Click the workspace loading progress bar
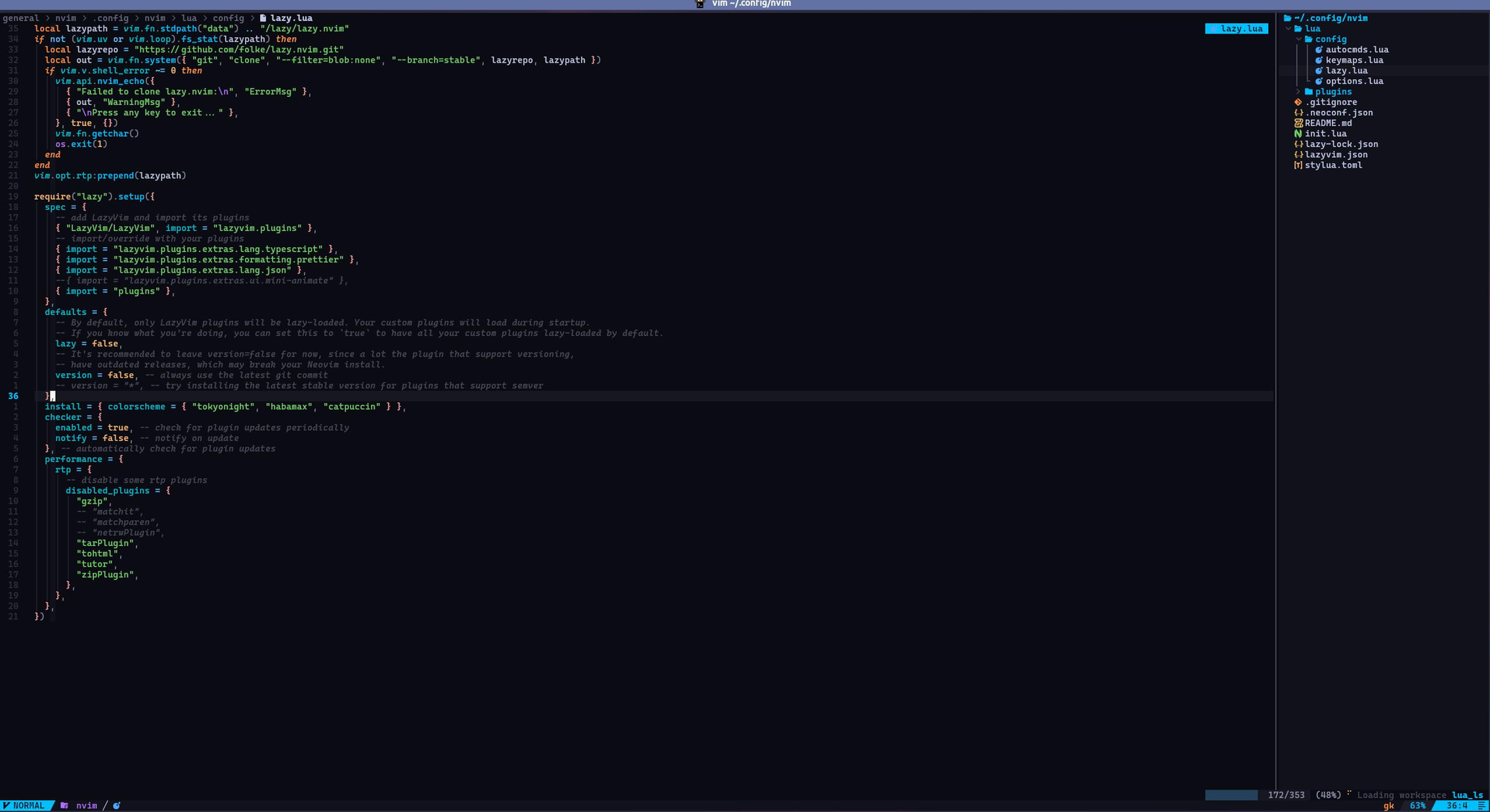Screen dimensions: 1490x812 [1231, 795]
